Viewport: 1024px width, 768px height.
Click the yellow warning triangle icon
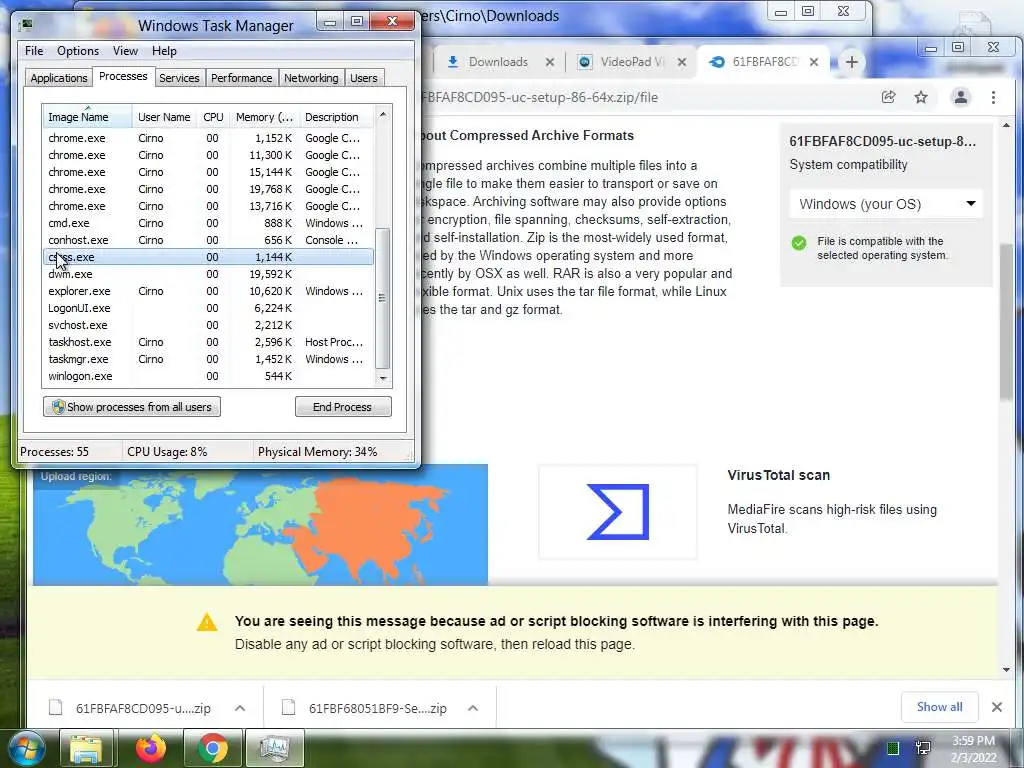click(207, 622)
